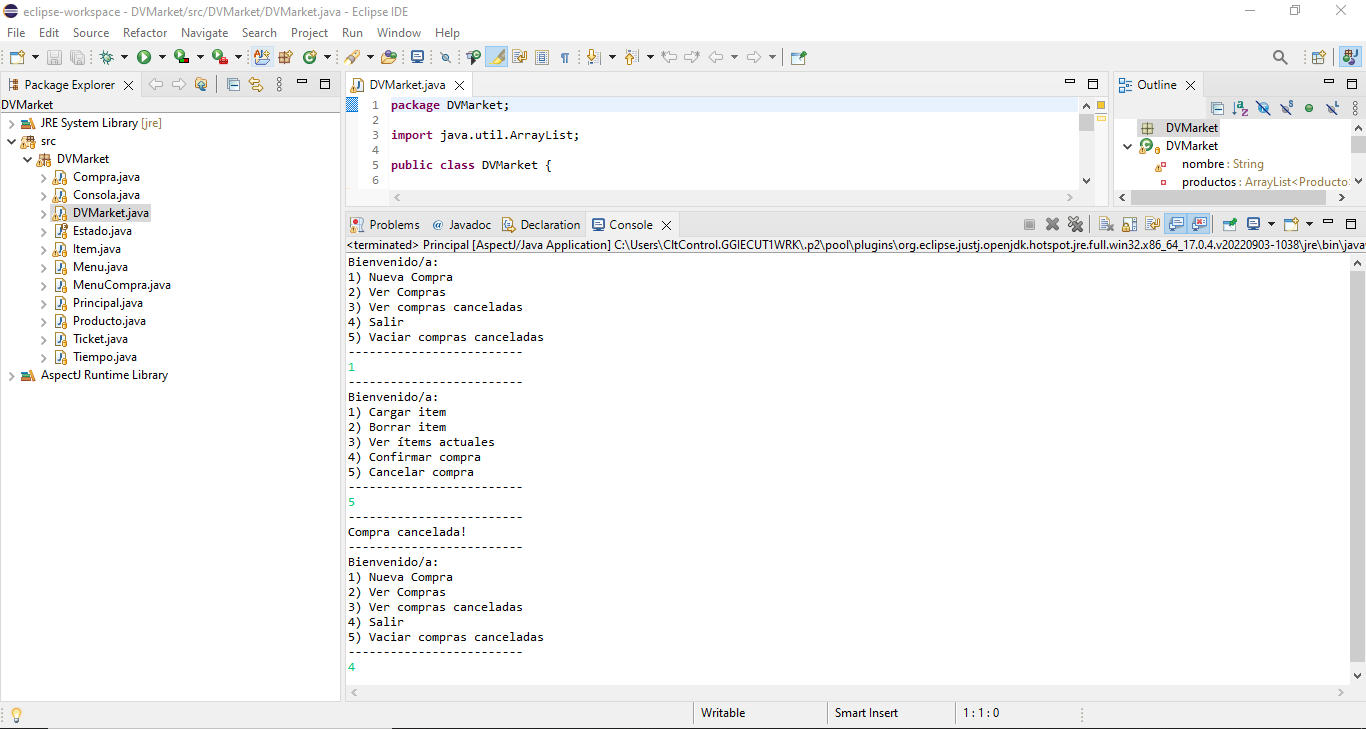Clear the Console output
This screenshot has width=1366, height=729.
[1104, 224]
